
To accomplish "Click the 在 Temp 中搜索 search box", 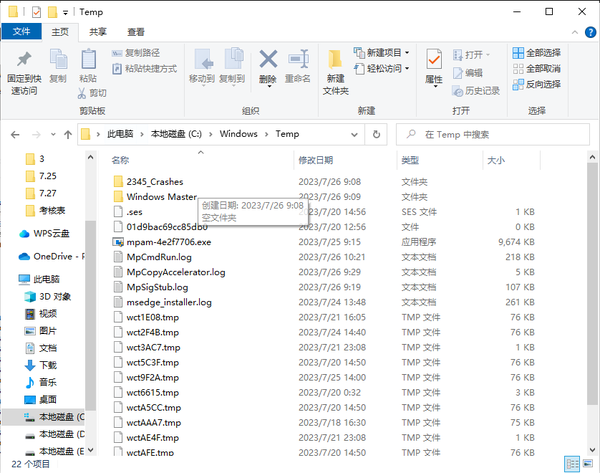I will 493,135.
